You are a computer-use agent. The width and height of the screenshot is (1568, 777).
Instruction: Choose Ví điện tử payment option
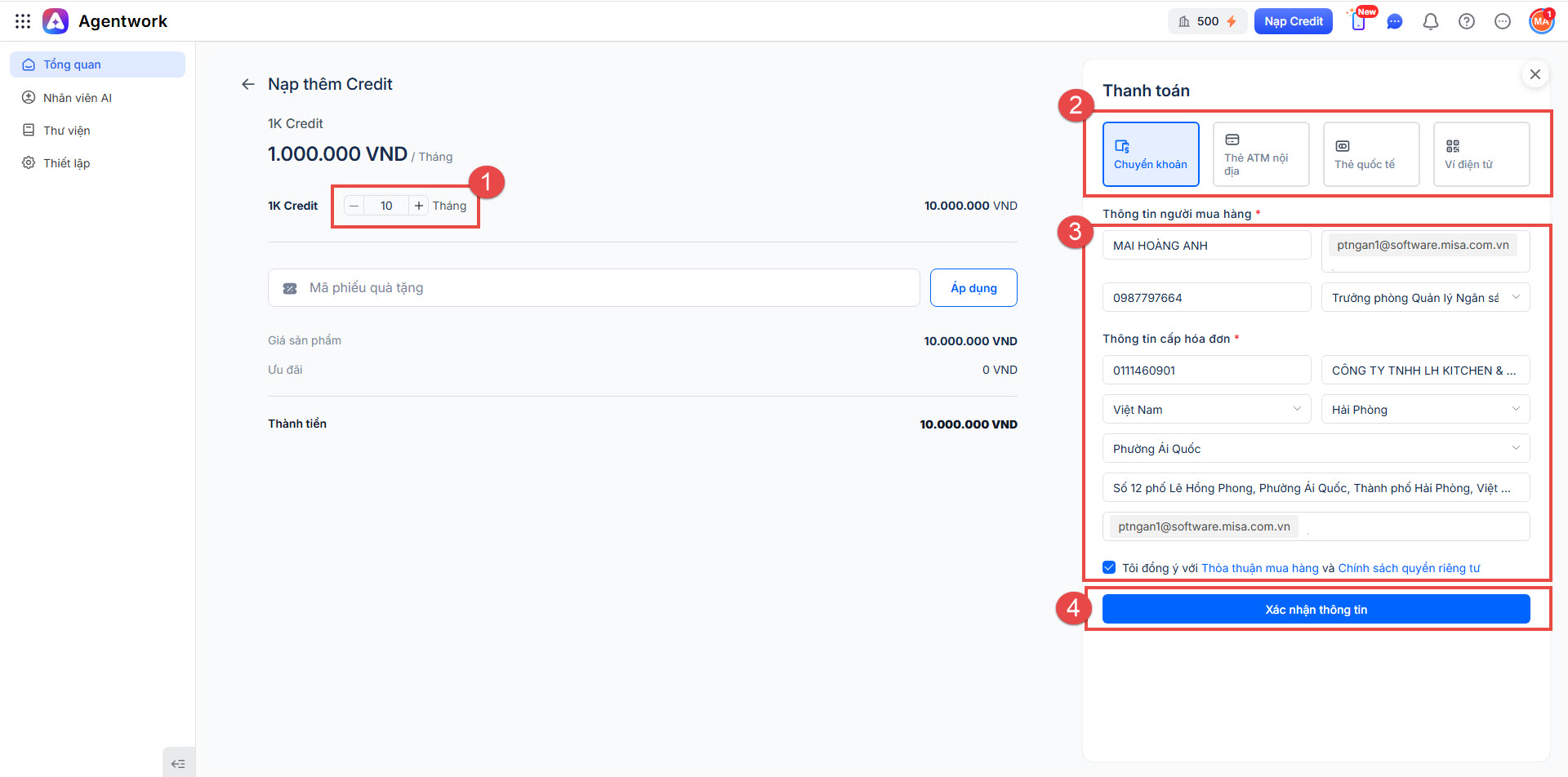1481,154
